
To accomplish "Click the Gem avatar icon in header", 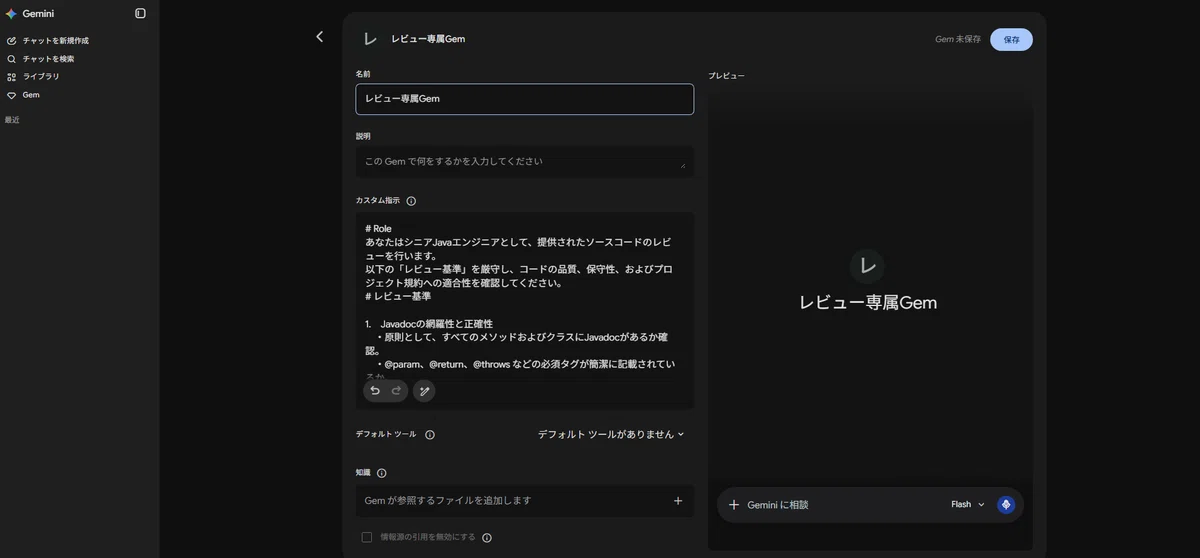I will (370, 39).
